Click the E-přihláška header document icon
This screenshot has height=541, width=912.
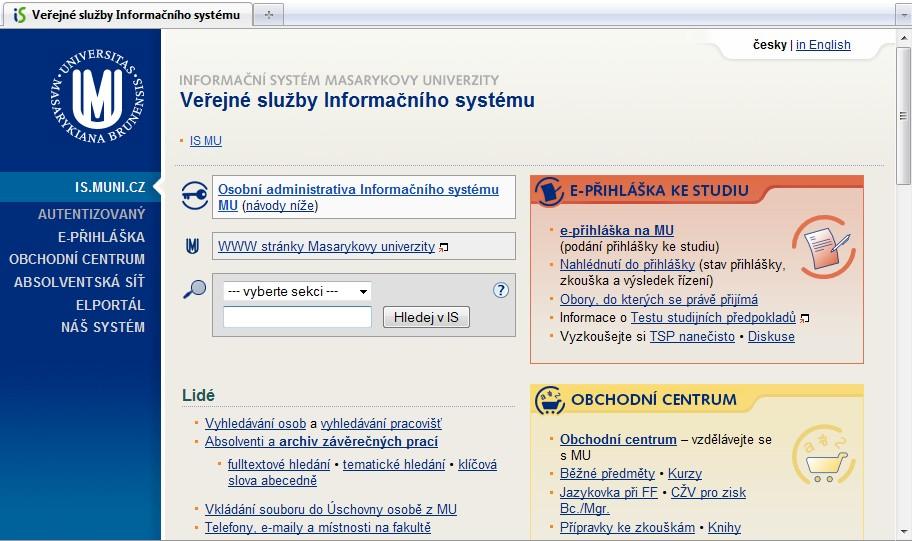(549, 191)
